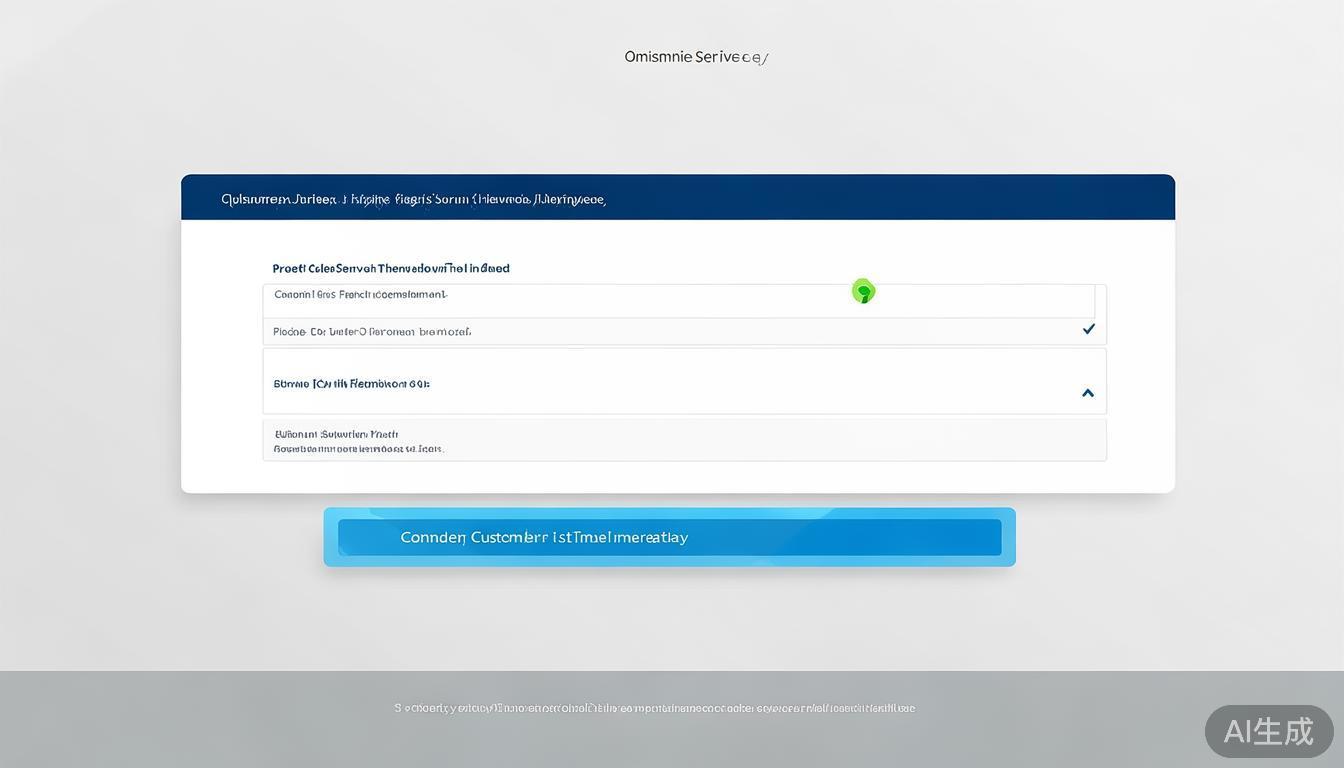This screenshot has width=1344, height=768.
Task: Click the empty right side of the navy header bar
Action: 900,198
